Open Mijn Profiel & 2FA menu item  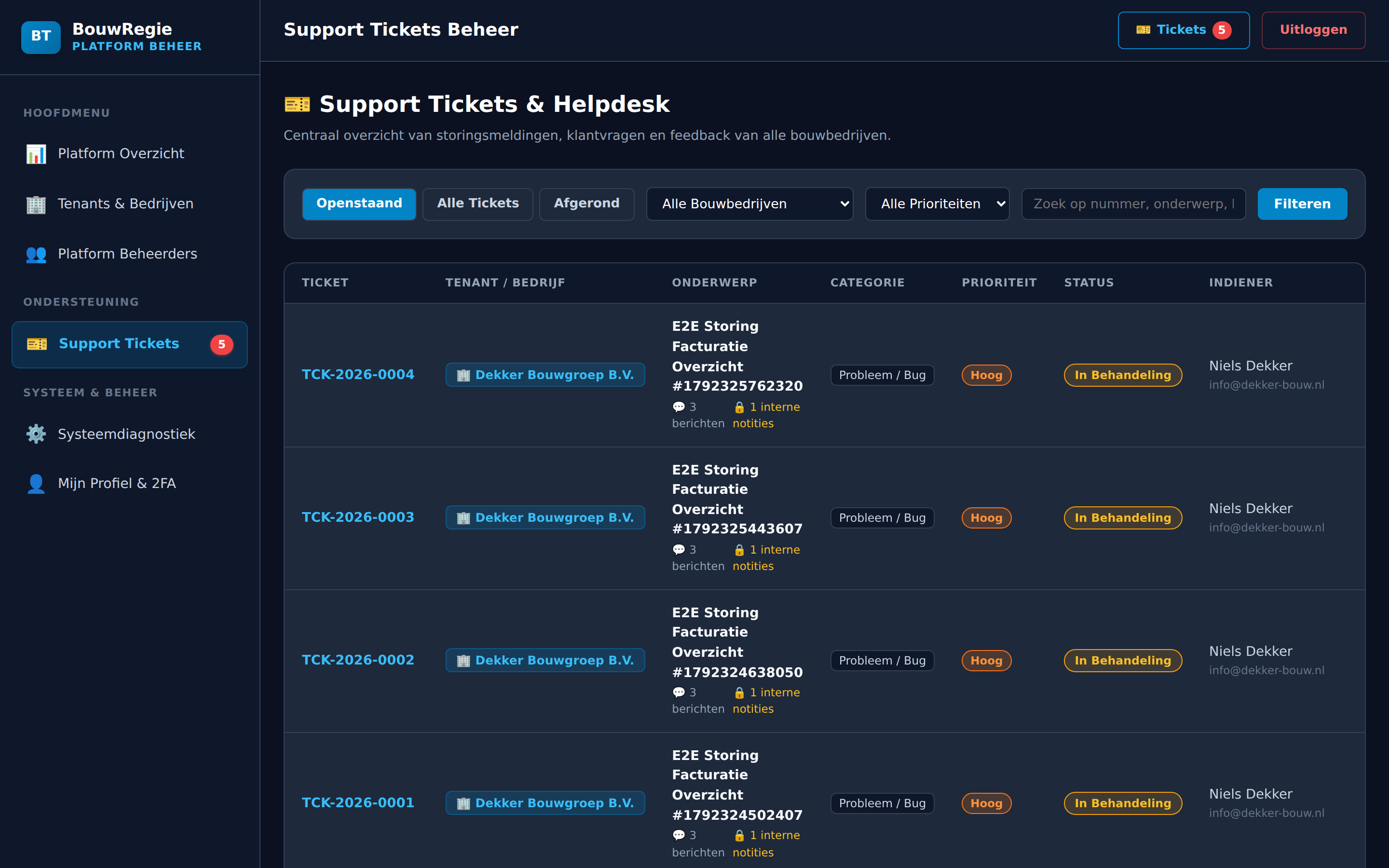point(130,483)
